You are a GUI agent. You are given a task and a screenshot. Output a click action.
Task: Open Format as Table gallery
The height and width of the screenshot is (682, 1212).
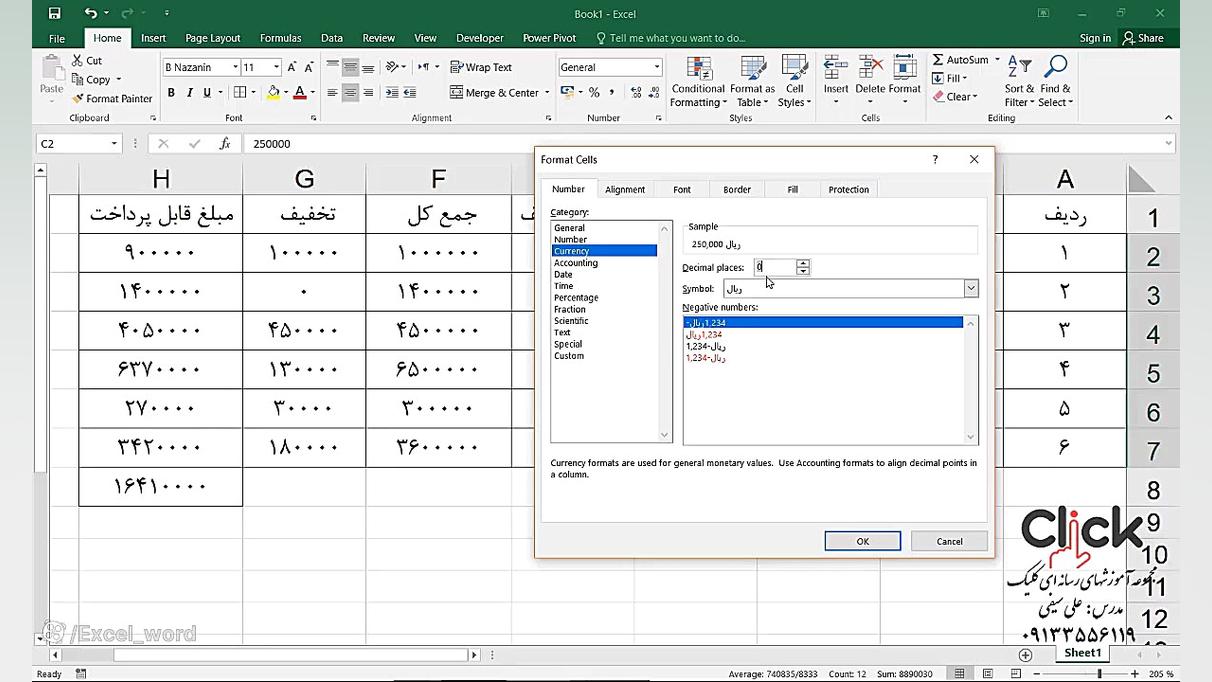click(x=752, y=81)
